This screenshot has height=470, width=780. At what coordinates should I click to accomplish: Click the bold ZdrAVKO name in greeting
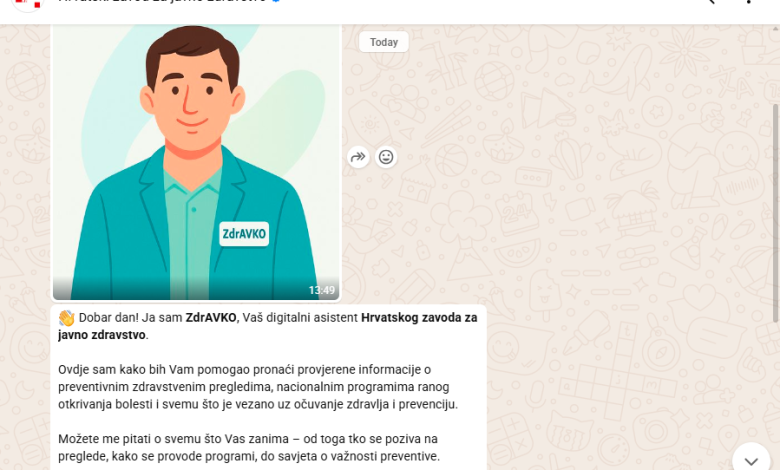pyautogui.click(x=211, y=318)
